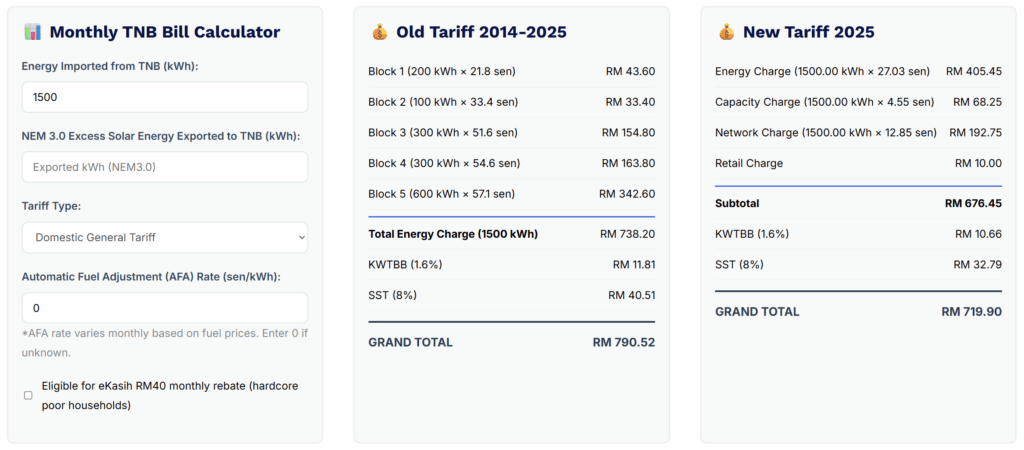Click the bar chart icon beside calculator title
1024x450 pixels.
31,32
